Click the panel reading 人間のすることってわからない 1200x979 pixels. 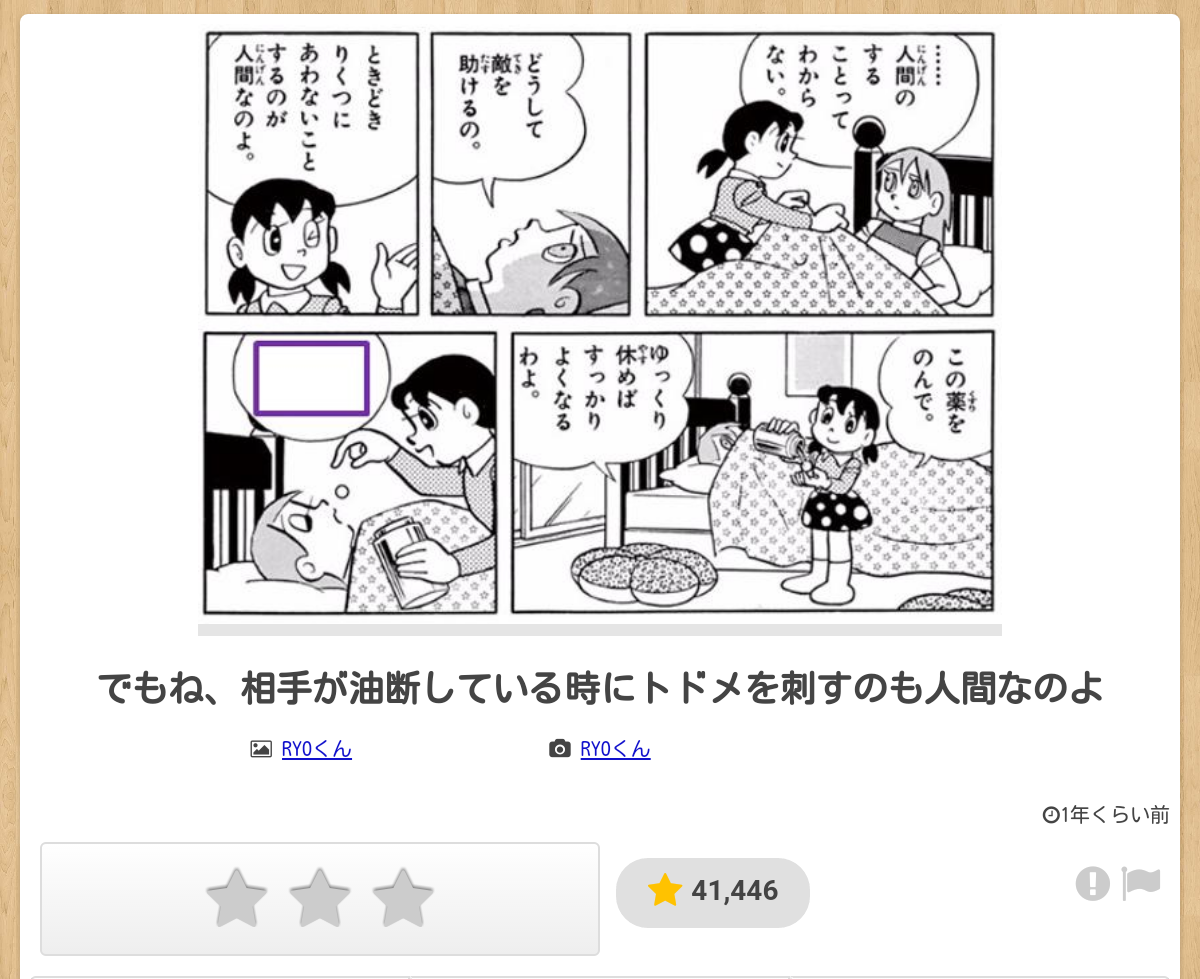pyautogui.click(x=820, y=174)
